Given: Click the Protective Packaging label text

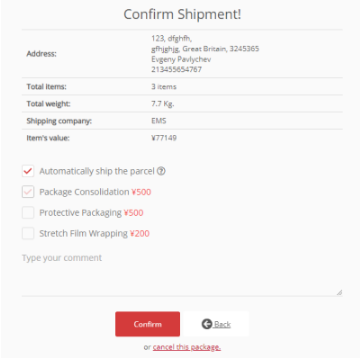Looking at the screenshot, I should tap(80, 213).
